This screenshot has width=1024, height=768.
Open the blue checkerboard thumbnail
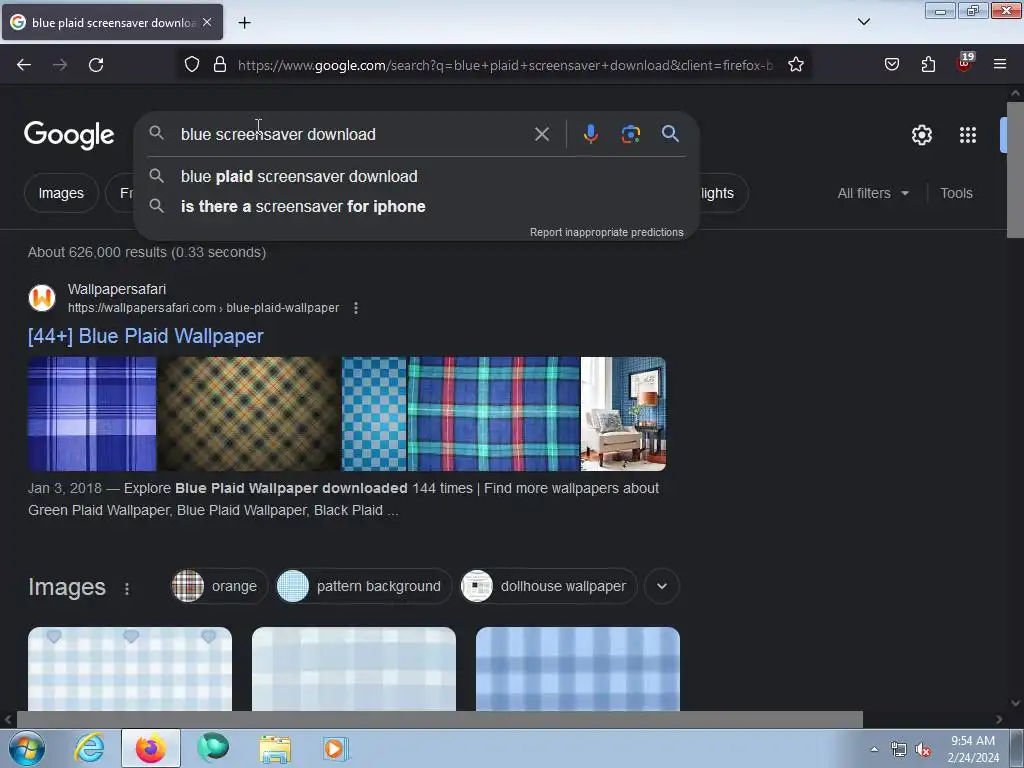[374, 413]
